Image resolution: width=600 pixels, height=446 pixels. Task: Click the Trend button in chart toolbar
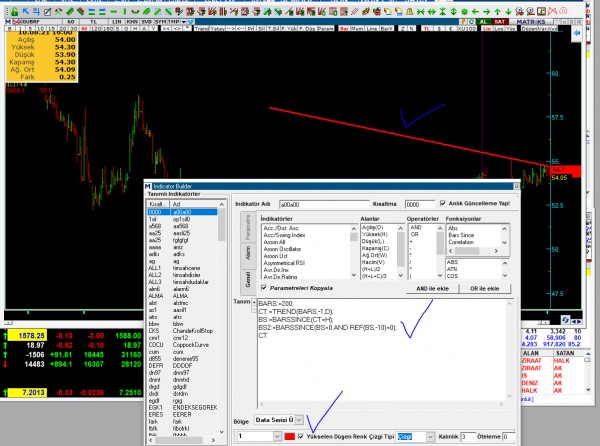point(201,29)
